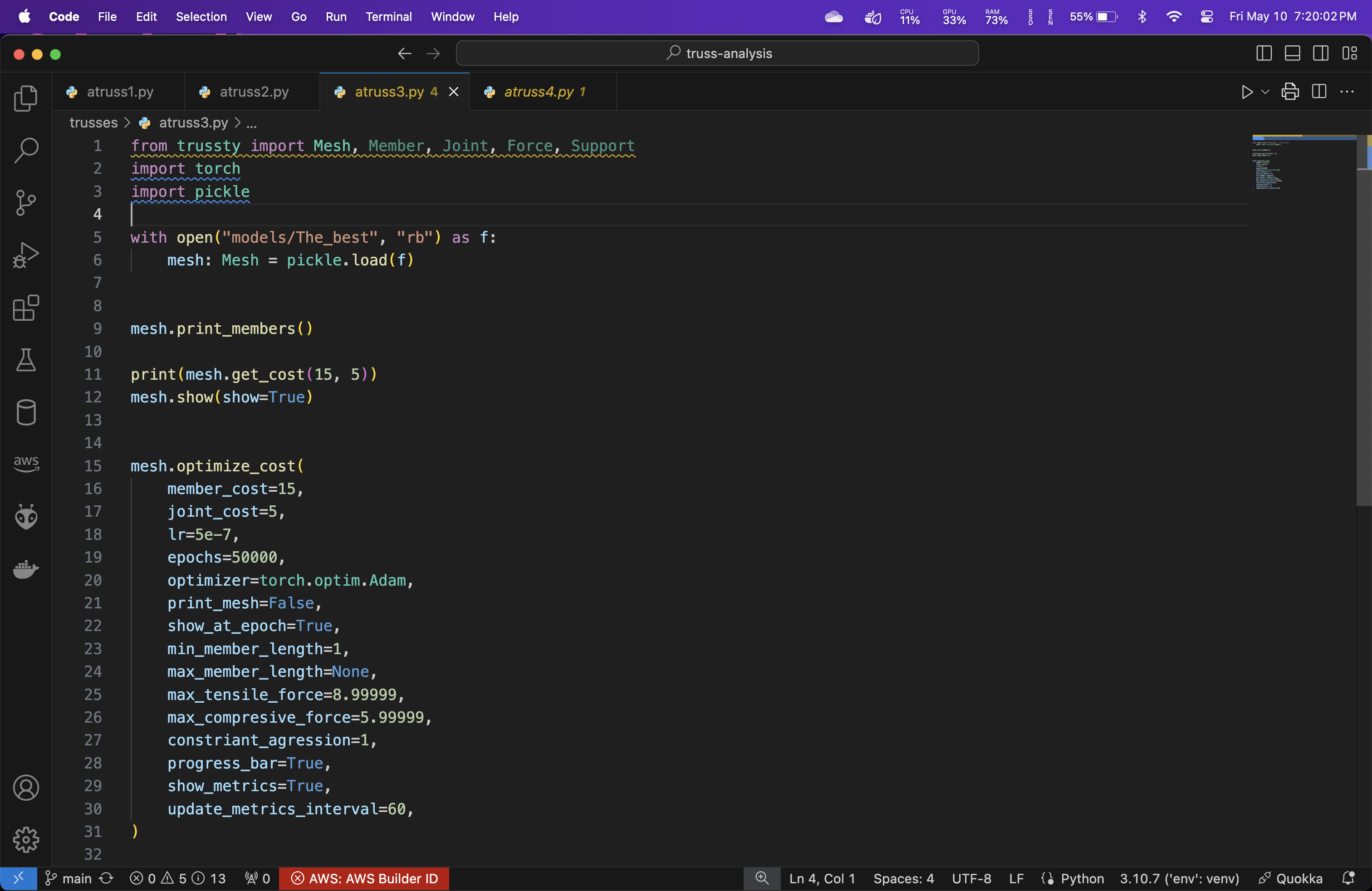Click atruss3.py in breadcrumb
The height and width of the screenshot is (891, 1372).
tap(193, 123)
